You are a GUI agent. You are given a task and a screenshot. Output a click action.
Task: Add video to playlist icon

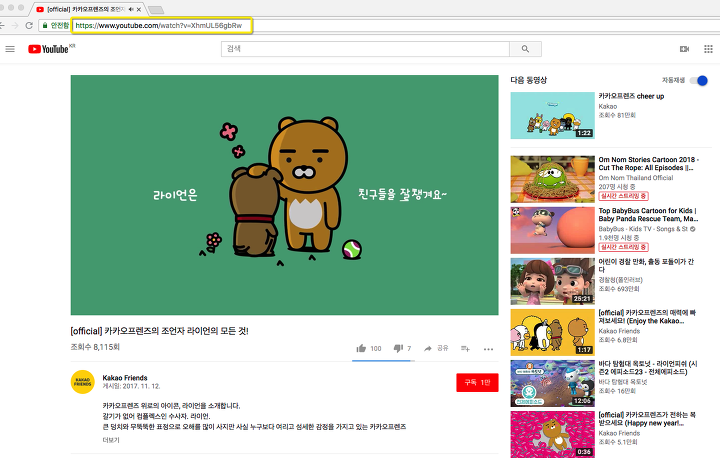(x=465, y=349)
